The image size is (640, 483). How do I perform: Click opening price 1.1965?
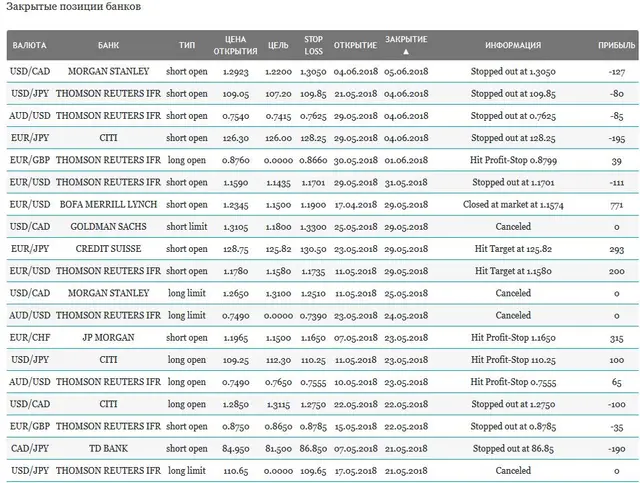236,338
